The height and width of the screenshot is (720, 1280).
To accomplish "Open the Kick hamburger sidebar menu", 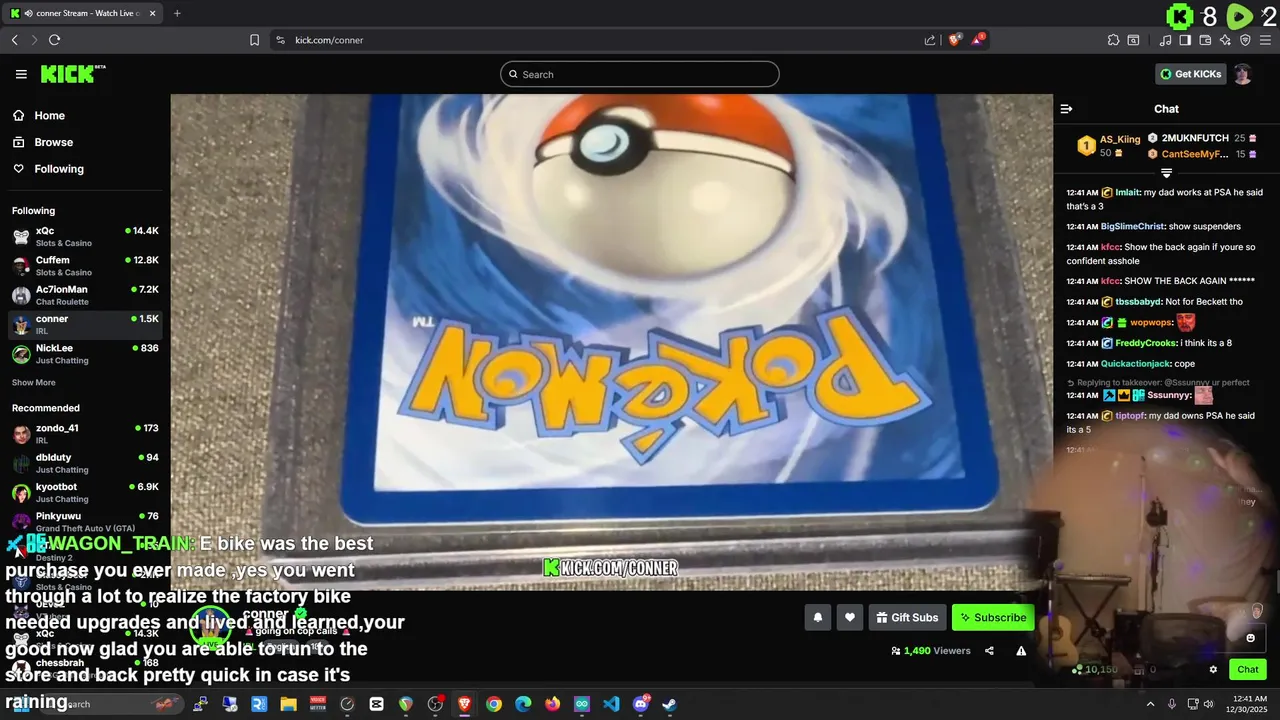I will 21,74.
